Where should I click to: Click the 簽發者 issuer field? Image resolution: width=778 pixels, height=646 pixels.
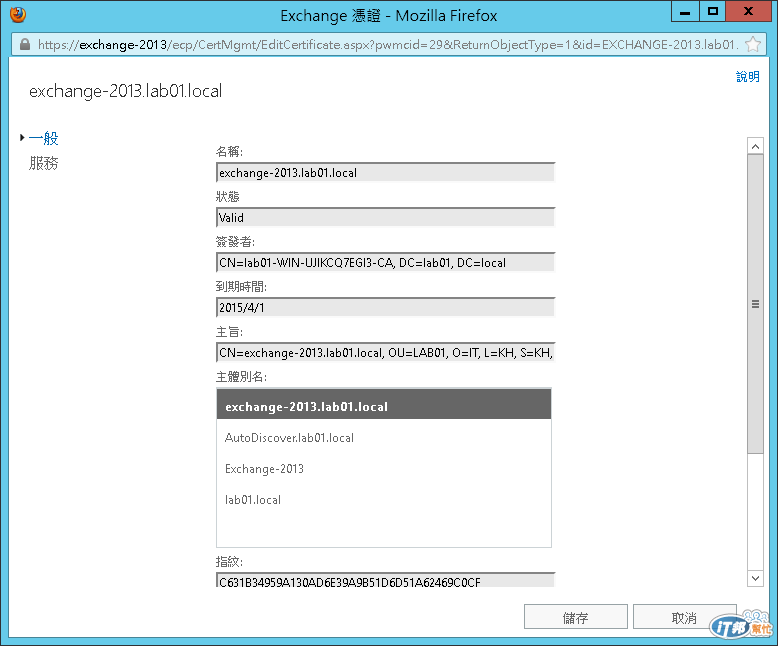386,262
